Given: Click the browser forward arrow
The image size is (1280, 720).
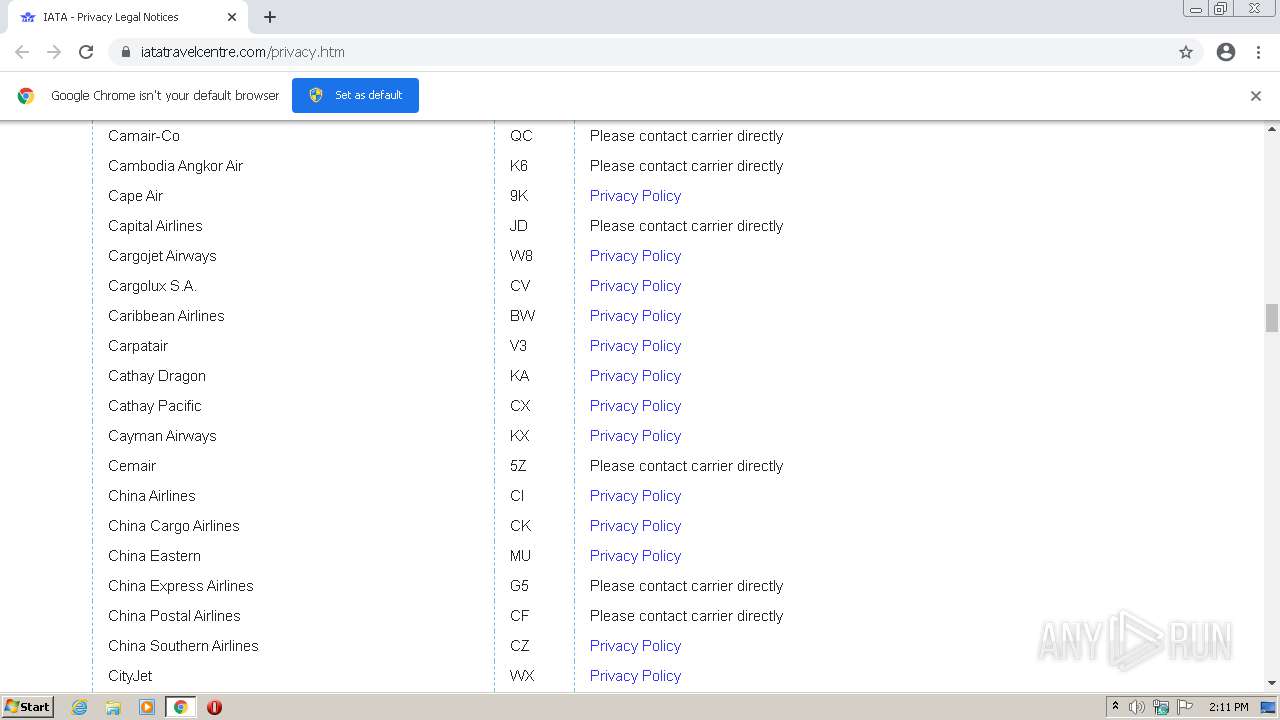Looking at the screenshot, I should 54,52.
